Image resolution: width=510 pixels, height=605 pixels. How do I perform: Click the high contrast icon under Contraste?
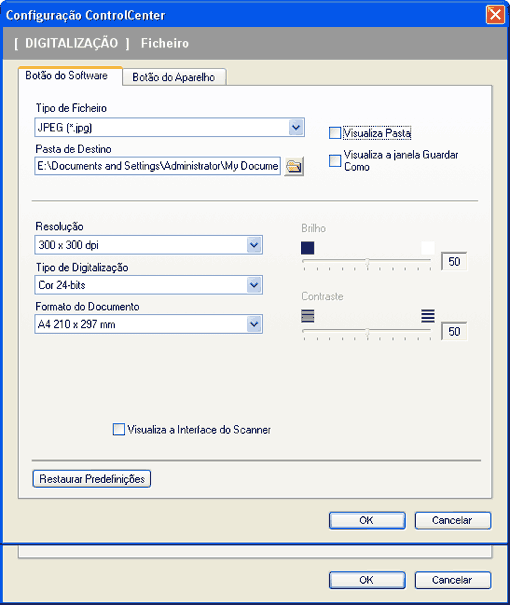(428, 316)
